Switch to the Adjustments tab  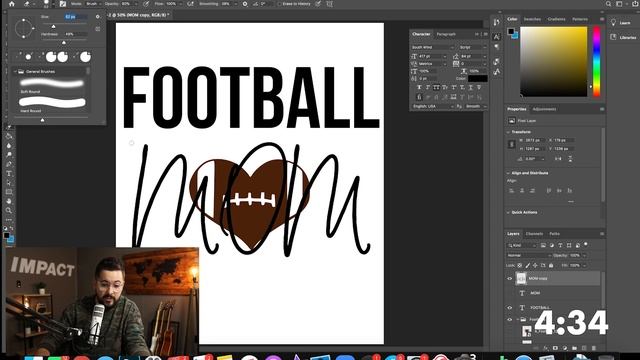tap(544, 109)
